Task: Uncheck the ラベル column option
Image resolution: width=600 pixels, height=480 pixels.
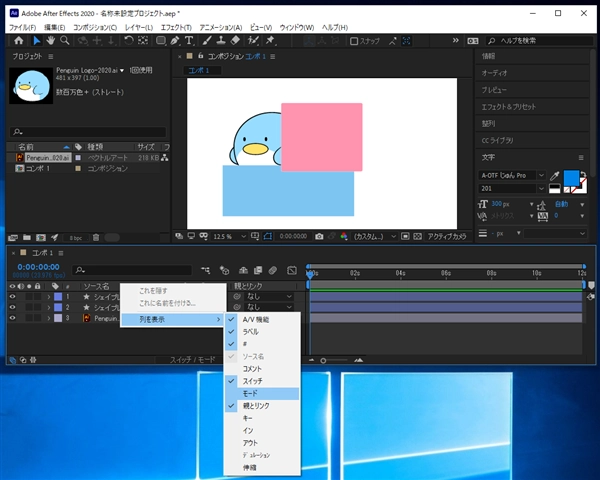Action: point(262,332)
